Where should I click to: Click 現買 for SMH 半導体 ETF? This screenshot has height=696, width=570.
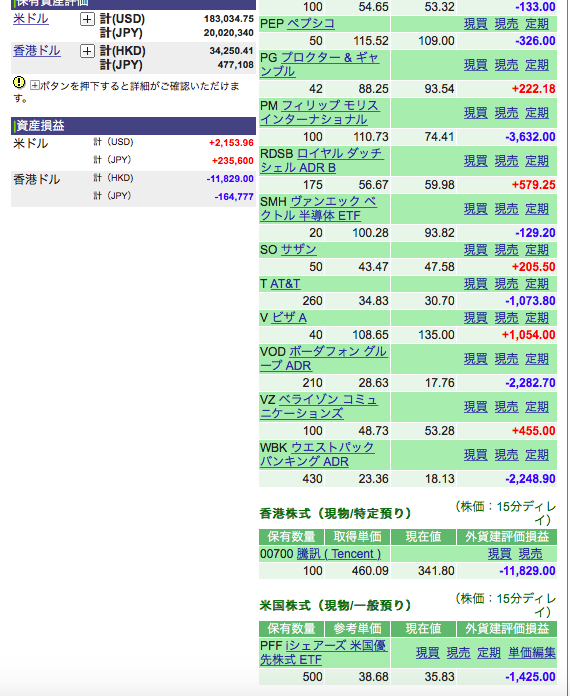tap(476, 209)
